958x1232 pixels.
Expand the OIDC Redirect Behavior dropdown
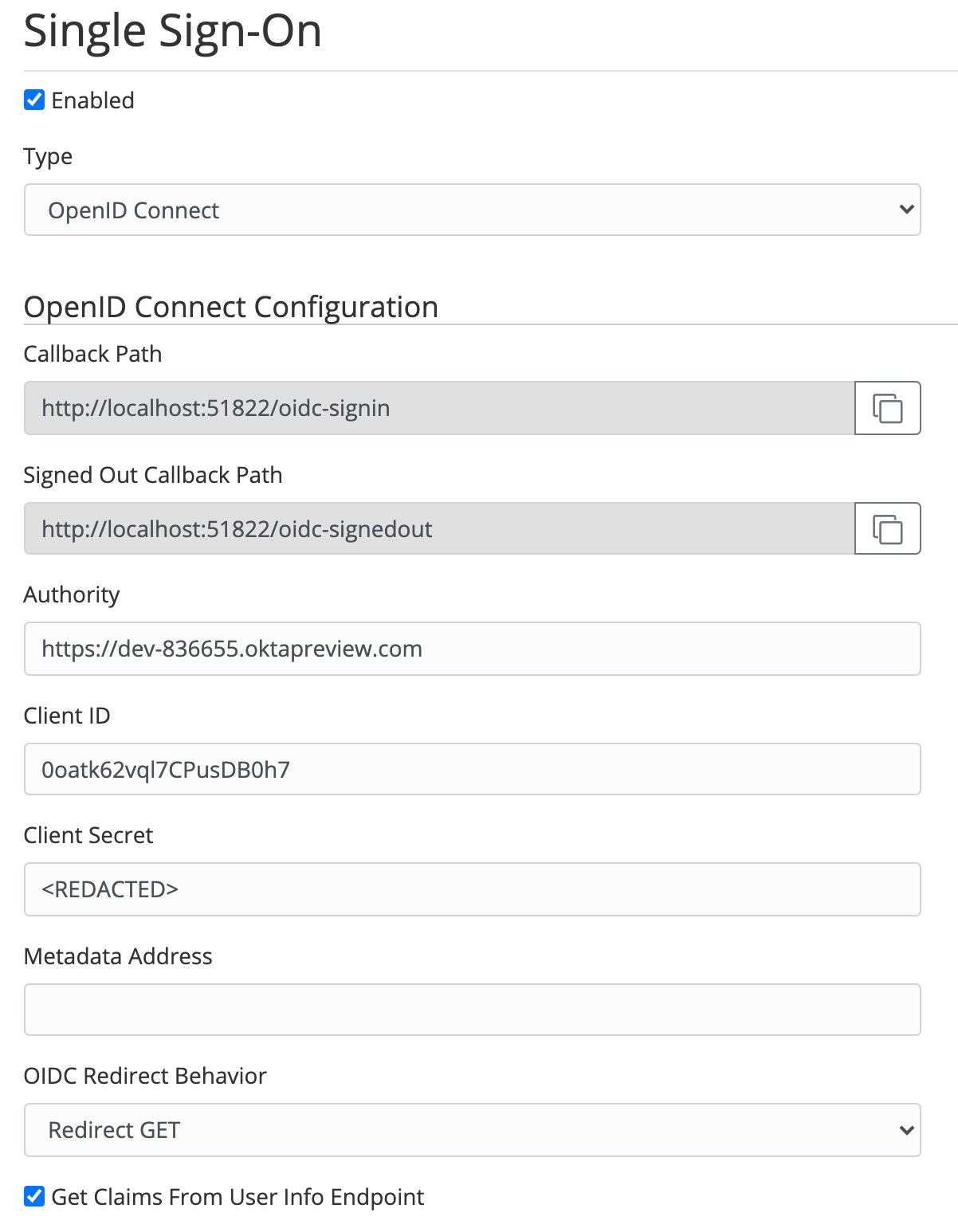(472, 1130)
